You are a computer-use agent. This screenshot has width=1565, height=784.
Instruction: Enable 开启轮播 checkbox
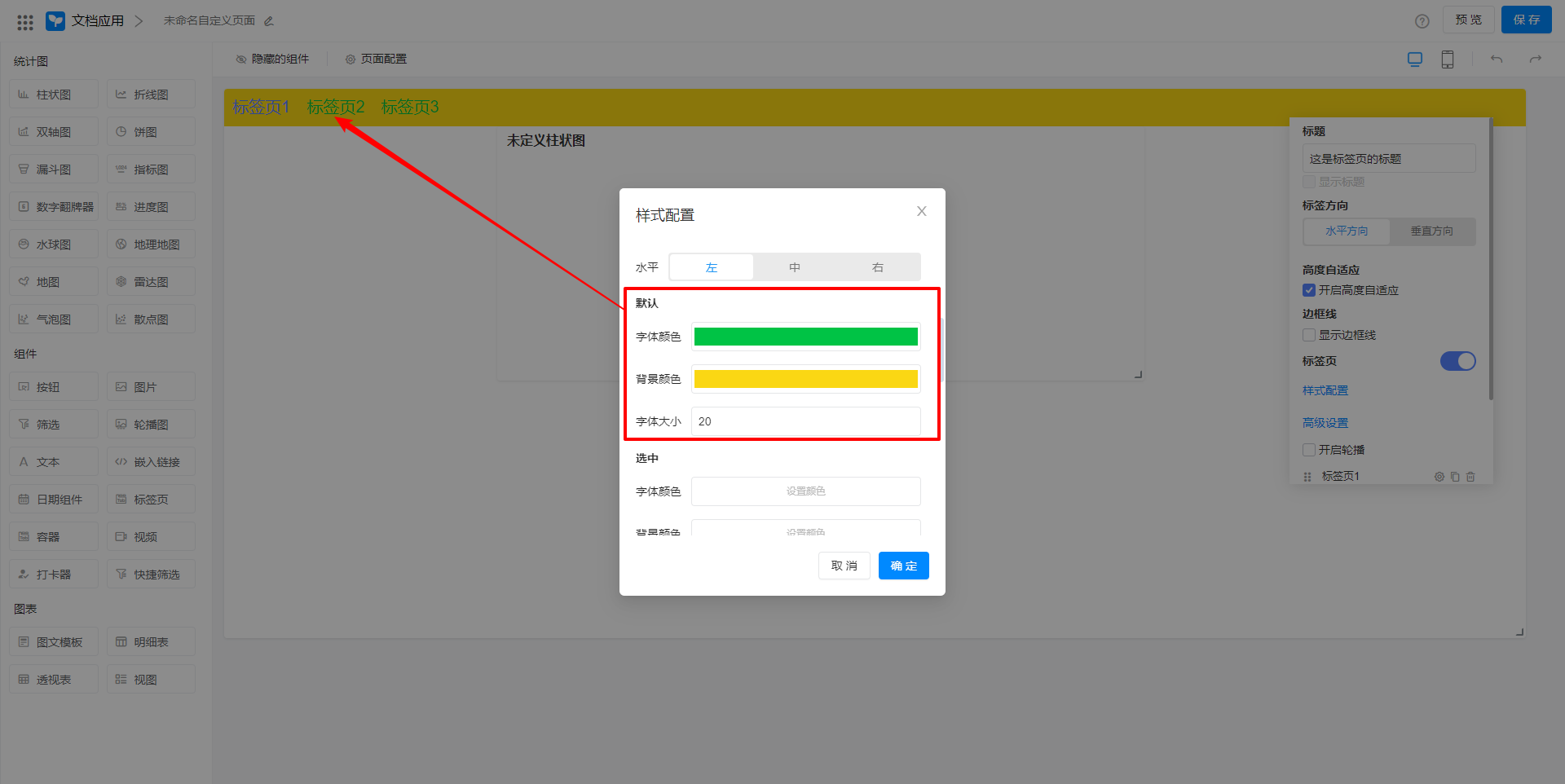(x=1309, y=450)
